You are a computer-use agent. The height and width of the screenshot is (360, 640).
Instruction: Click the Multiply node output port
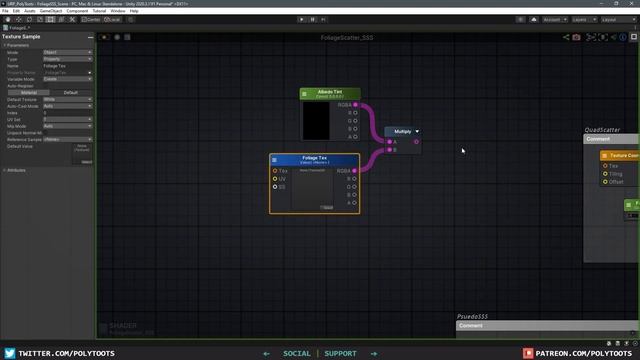pyautogui.click(x=416, y=142)
